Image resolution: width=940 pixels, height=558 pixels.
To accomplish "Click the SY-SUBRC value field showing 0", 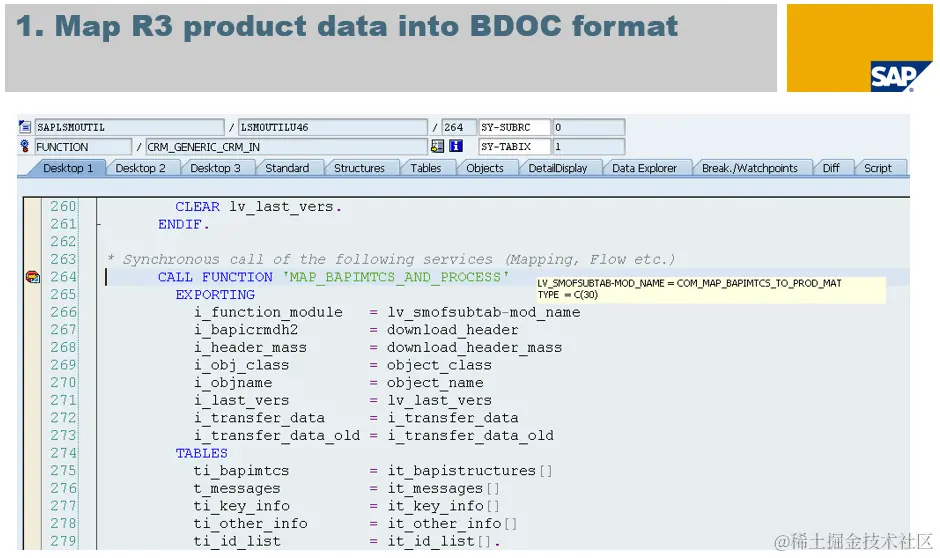I will click(x=588, y=127).
